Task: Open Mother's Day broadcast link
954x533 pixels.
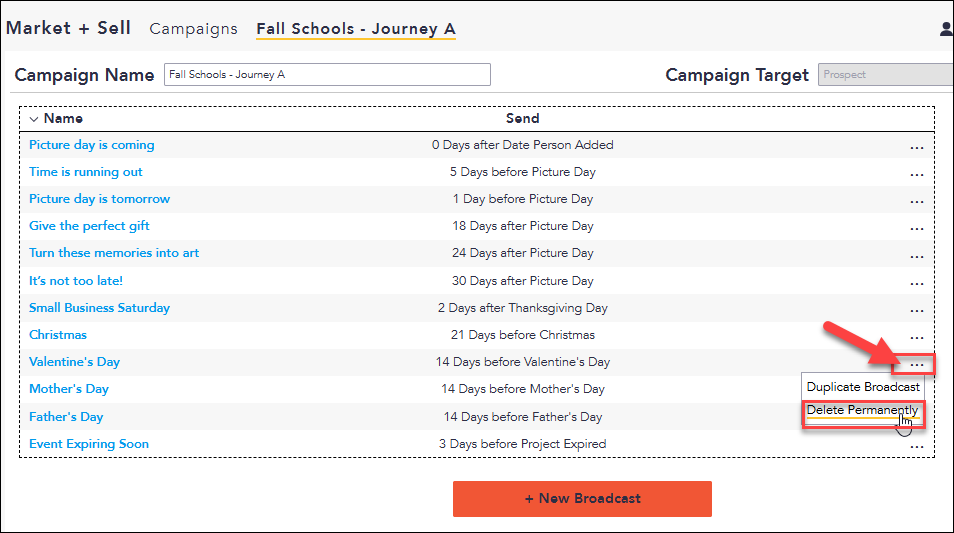Action: click(x=69, y=389)
